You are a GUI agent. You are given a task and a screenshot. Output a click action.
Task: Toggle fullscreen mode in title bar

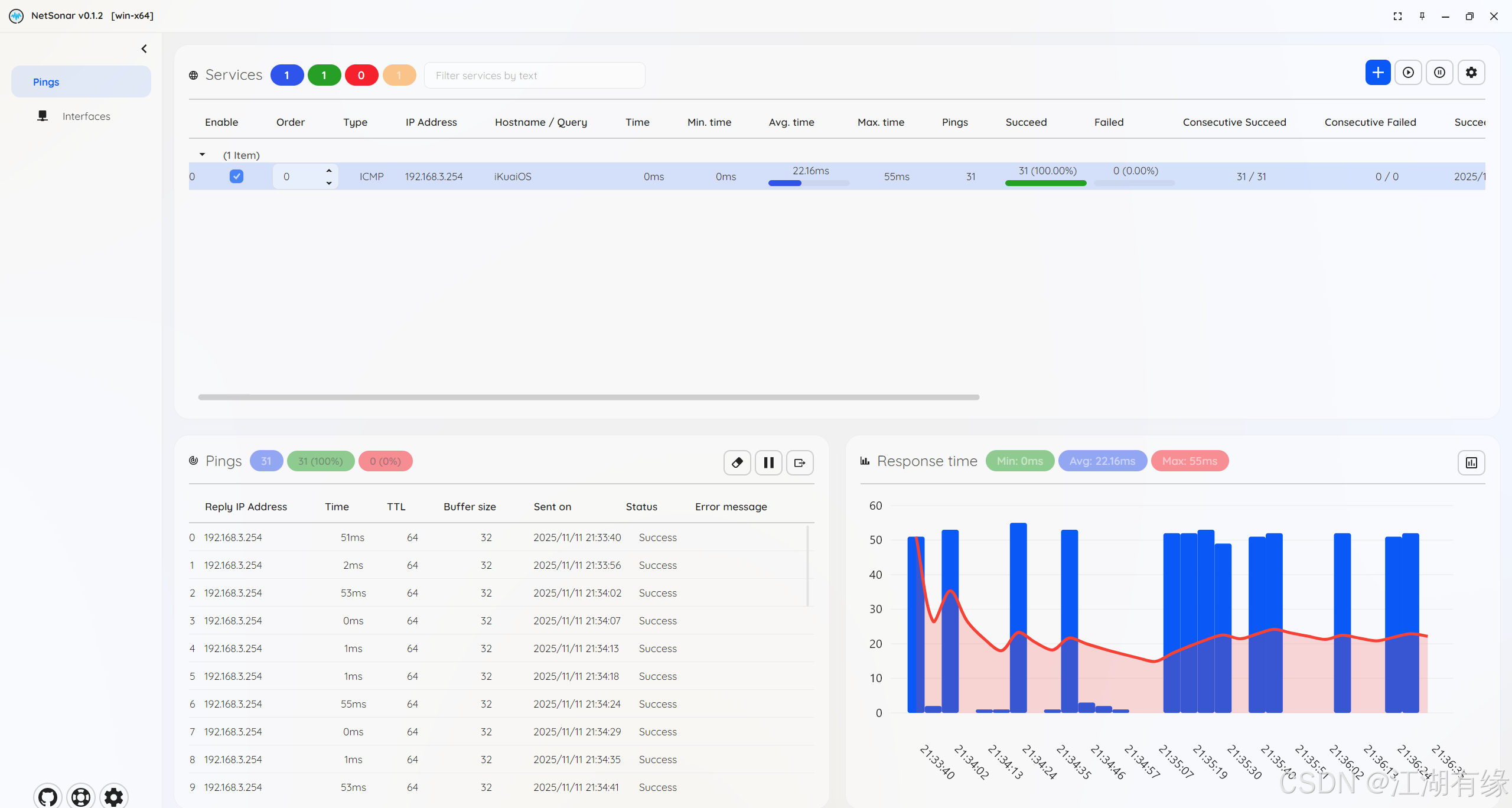1397,16
